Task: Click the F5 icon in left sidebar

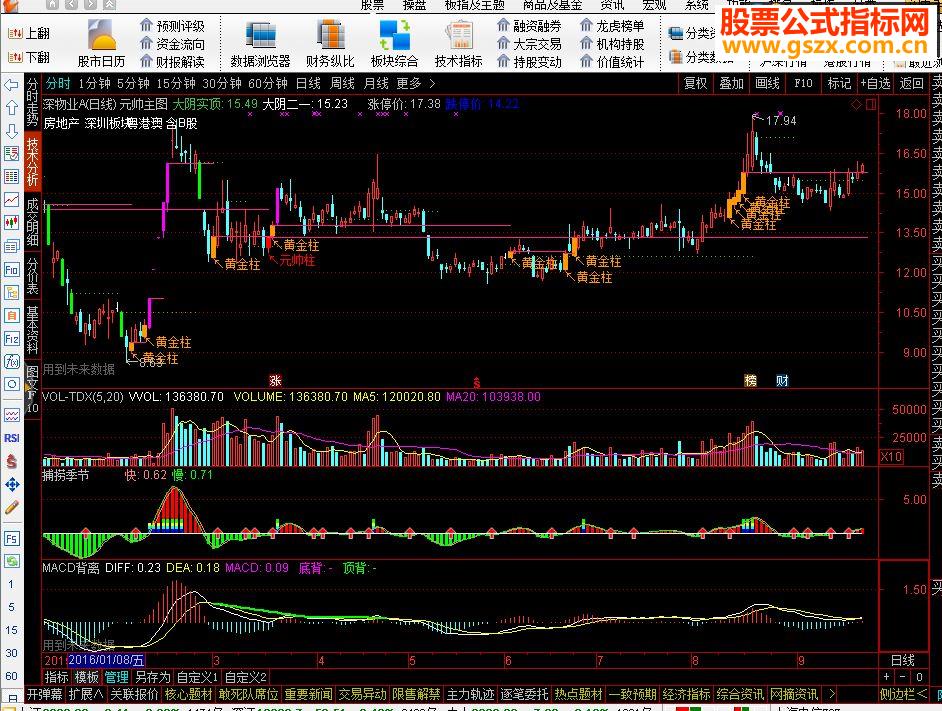Action: pos(11,538)
